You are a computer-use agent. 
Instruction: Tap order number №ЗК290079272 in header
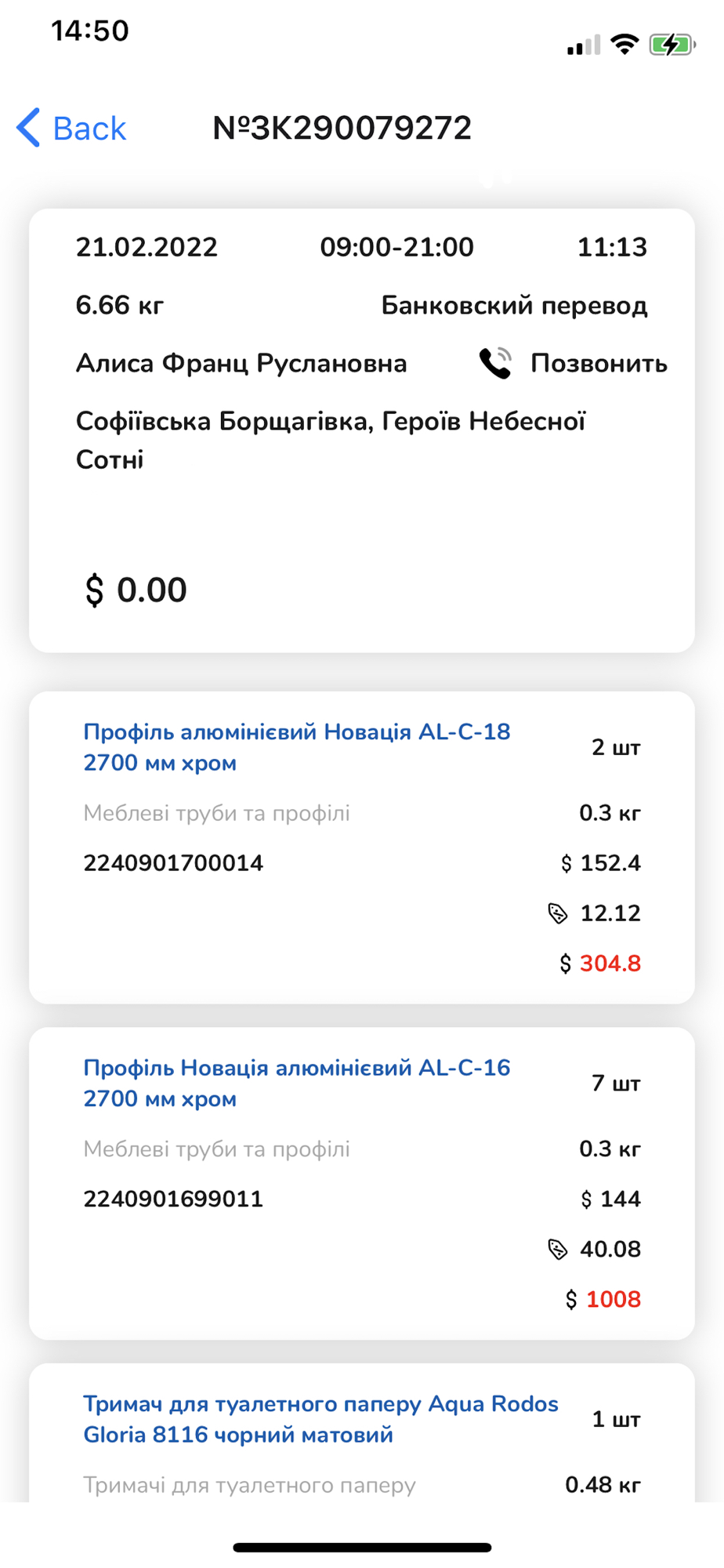(342, 128)
